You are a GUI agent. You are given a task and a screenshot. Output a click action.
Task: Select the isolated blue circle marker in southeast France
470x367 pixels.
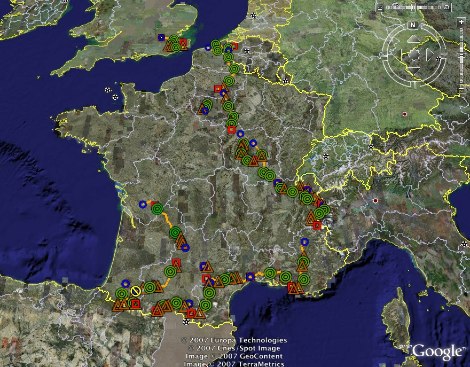pos(304,241)
